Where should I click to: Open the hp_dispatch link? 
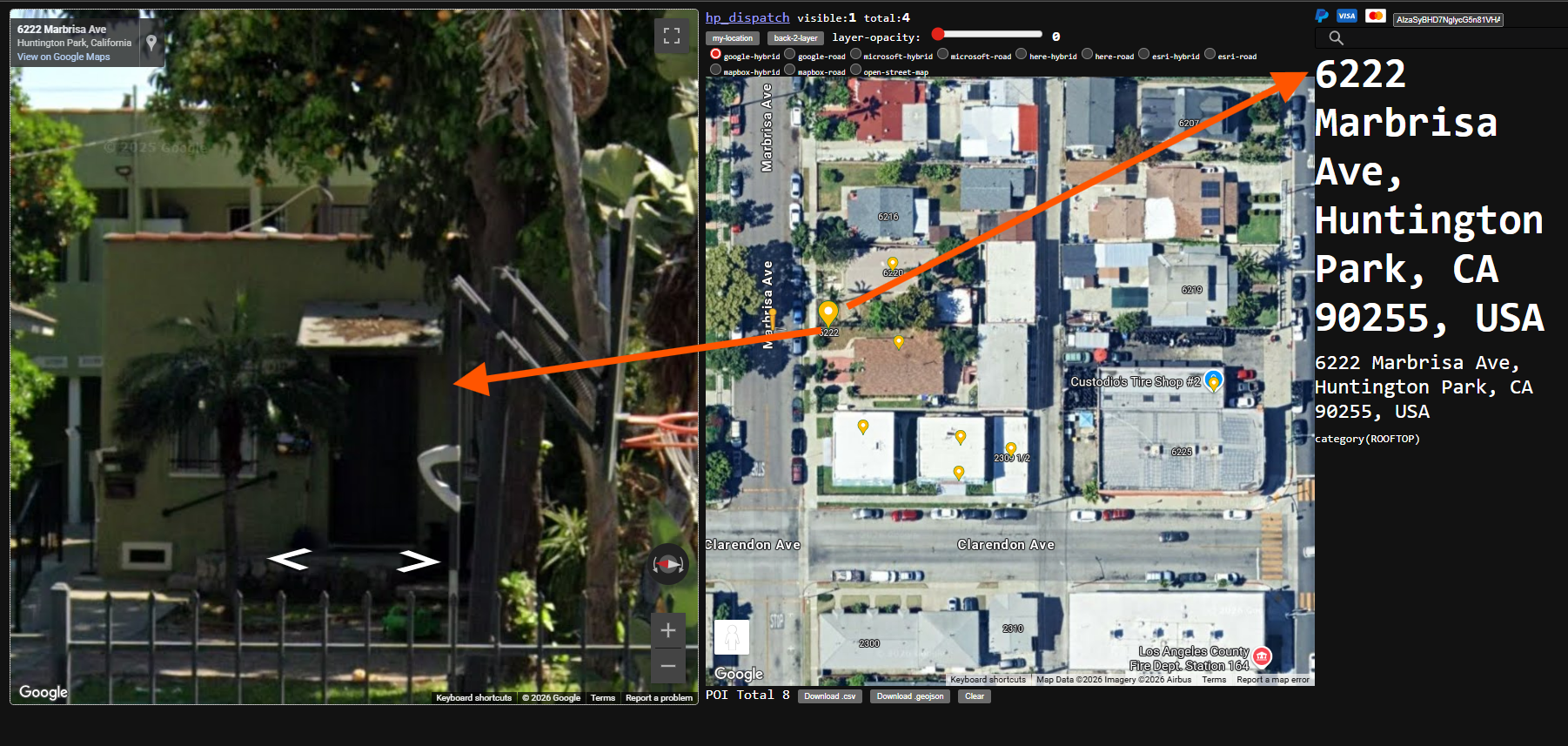coord(747,17)
